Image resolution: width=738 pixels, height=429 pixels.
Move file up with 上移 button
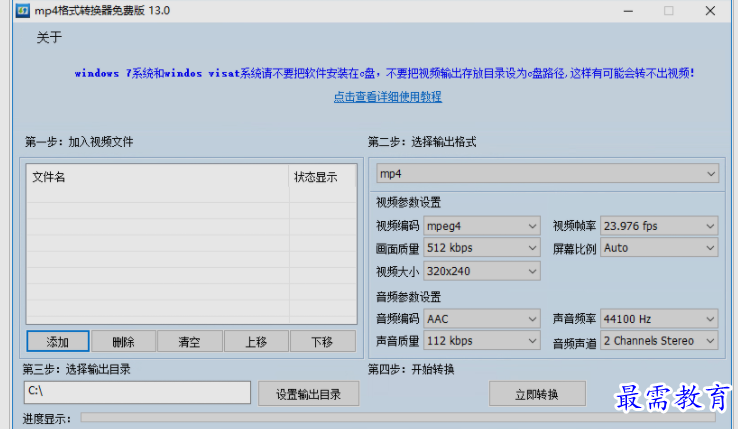(x=256, y=341)
